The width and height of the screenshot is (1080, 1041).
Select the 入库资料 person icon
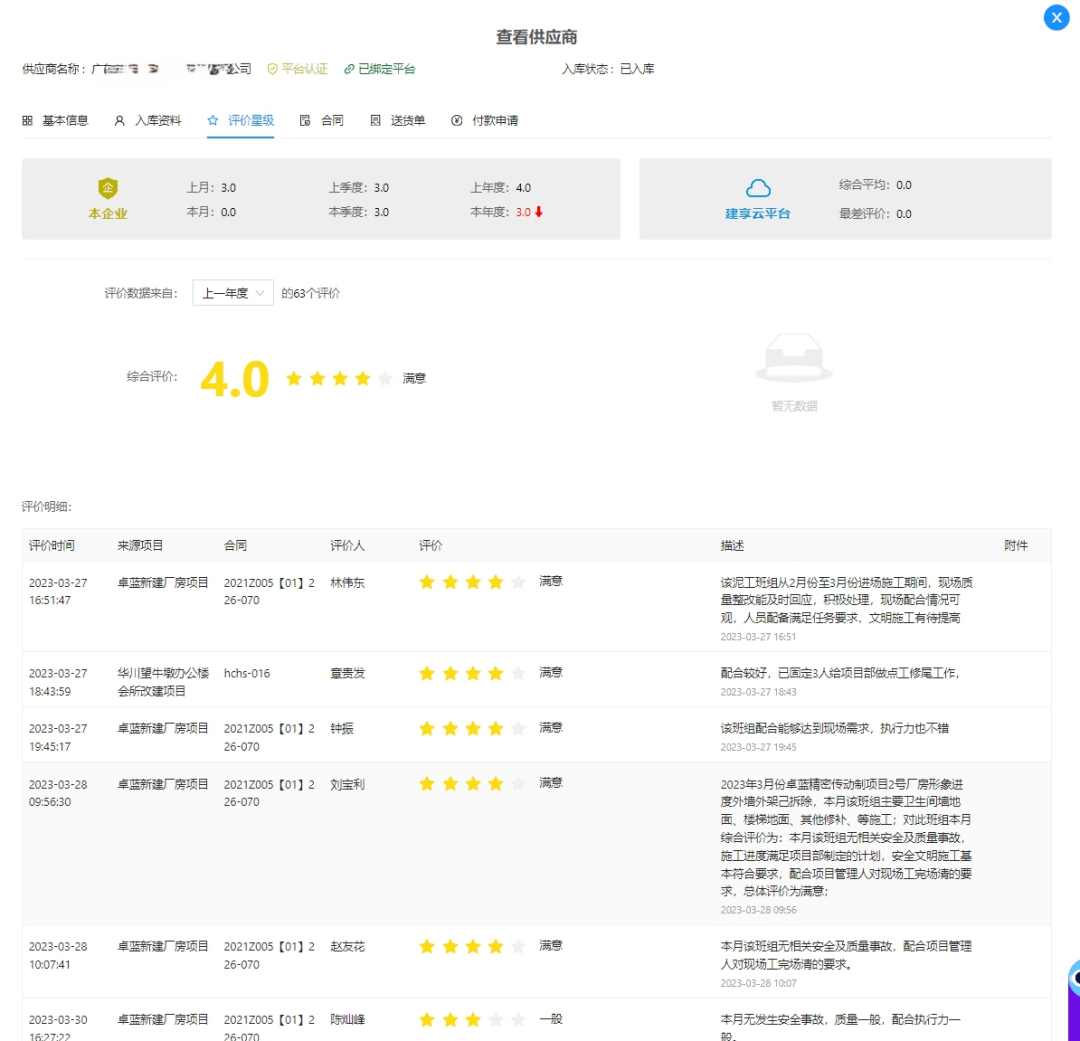click(x=120, y=119)
